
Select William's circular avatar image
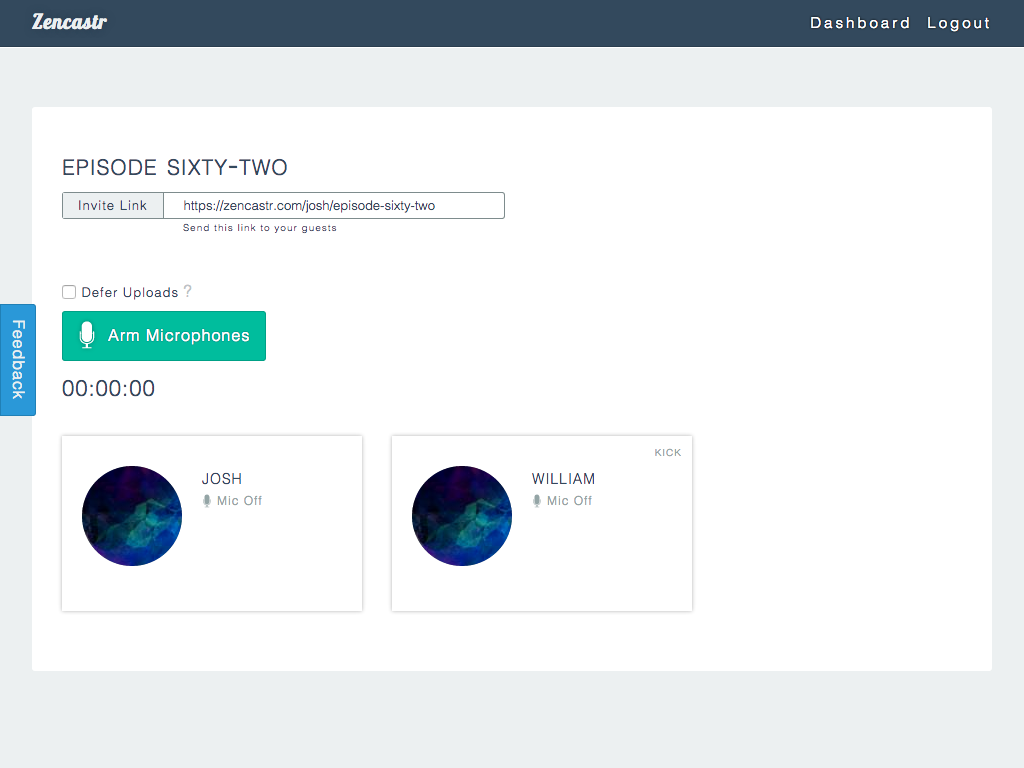pos(462,516)
